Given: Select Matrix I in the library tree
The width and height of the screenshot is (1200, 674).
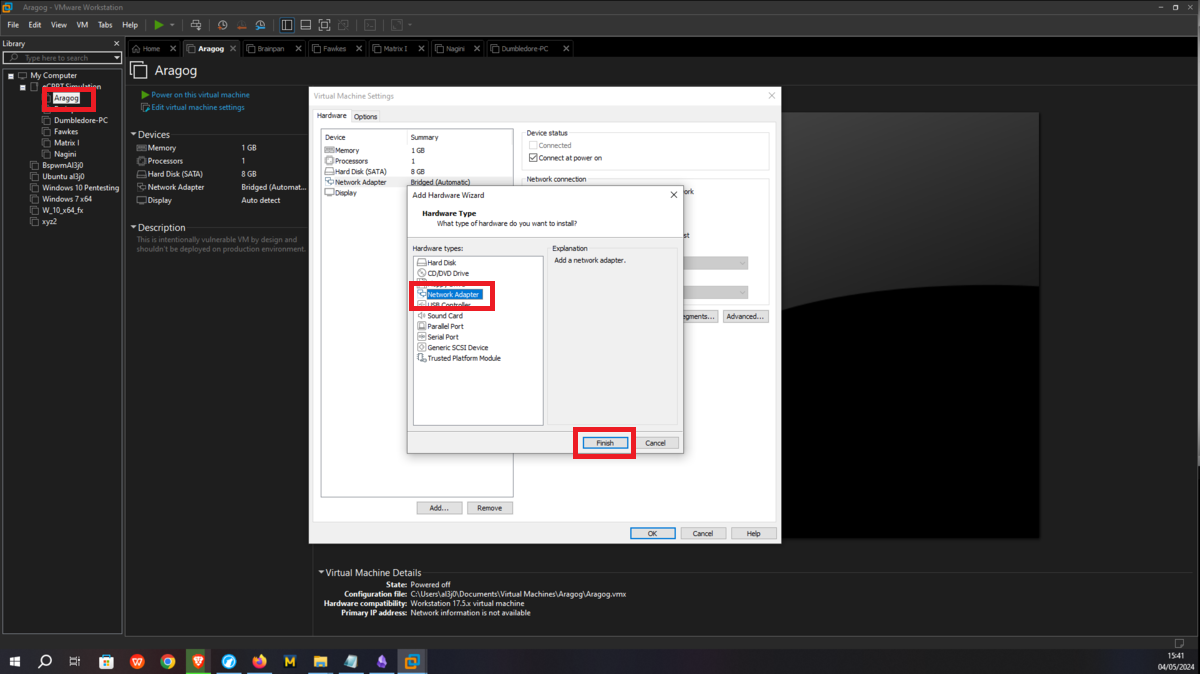Looking at the screenshot, I should point(67,142).
